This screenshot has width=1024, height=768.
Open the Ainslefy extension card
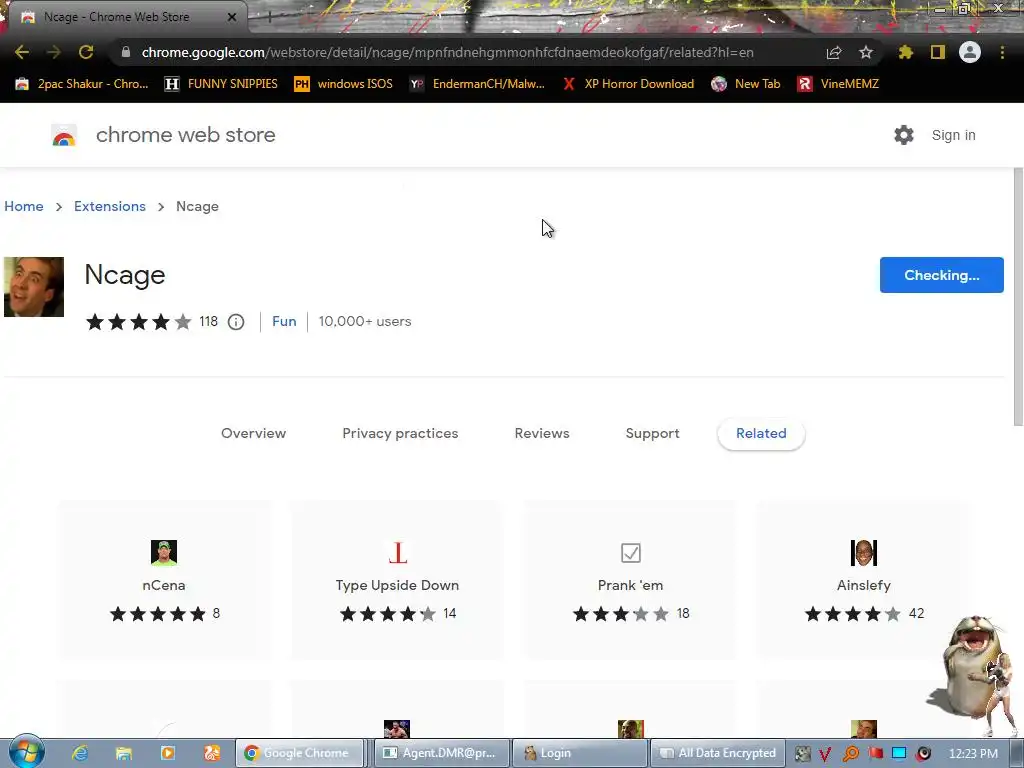coord(863,580)
